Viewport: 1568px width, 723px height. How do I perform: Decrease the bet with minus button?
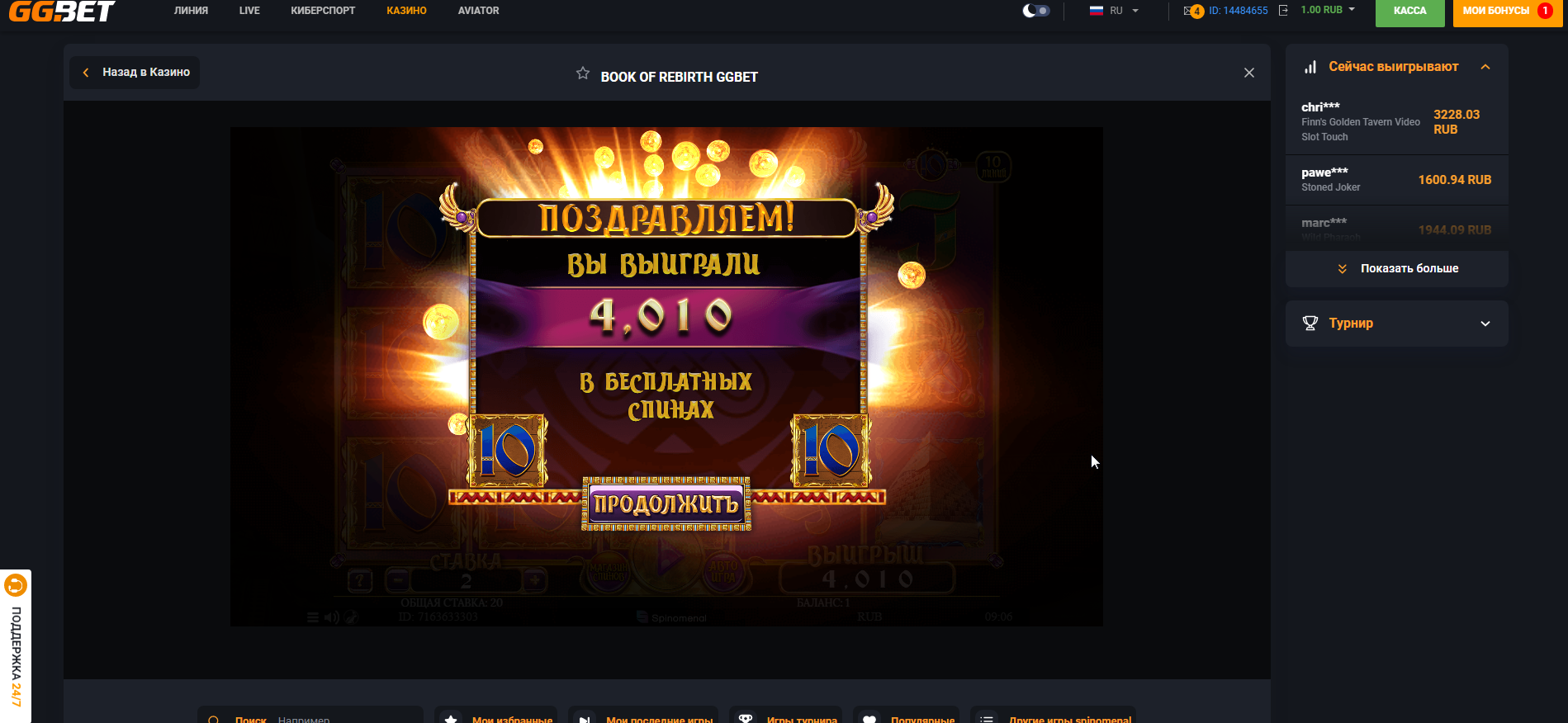point(398,580)
